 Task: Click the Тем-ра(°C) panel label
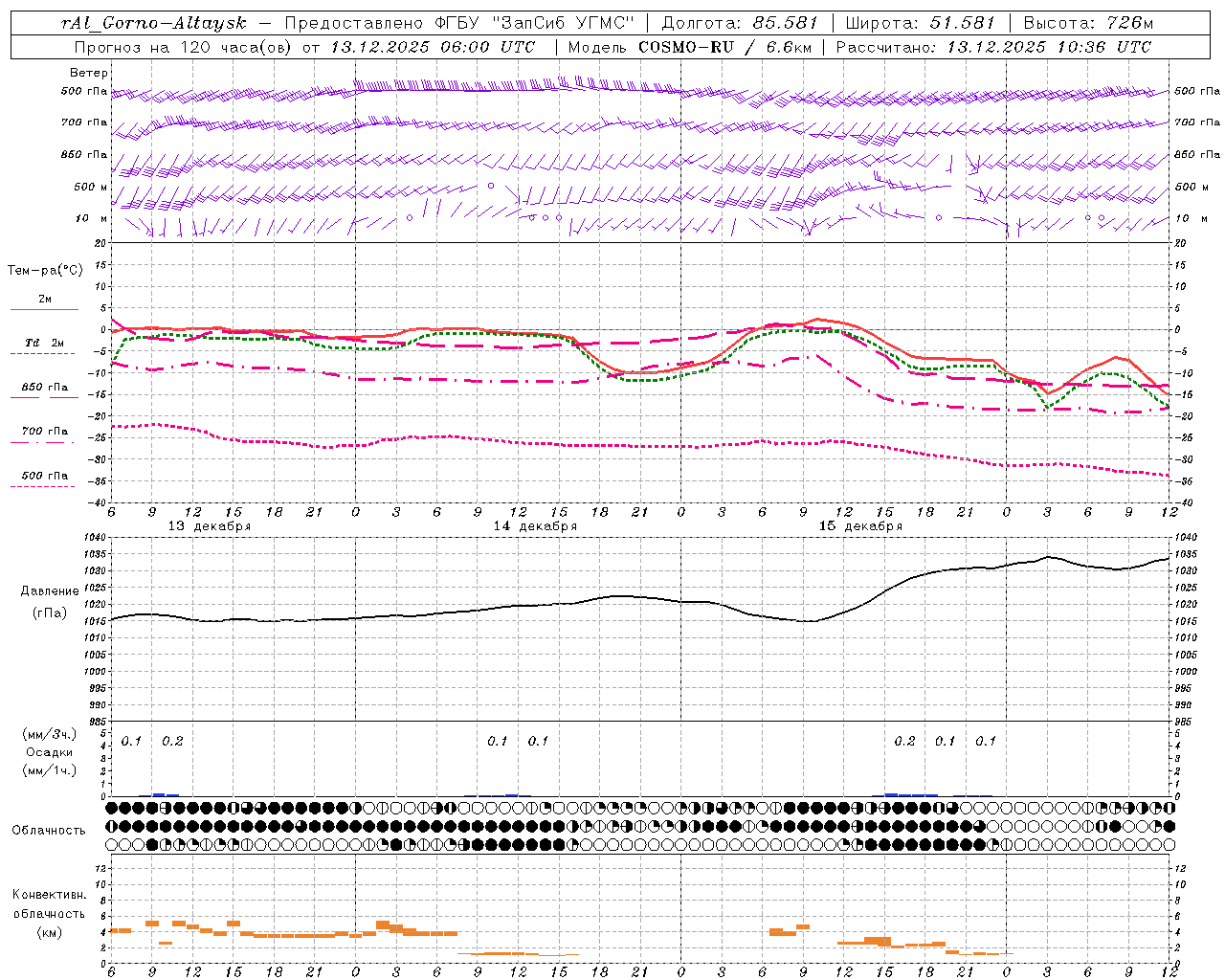click(45, 271)
